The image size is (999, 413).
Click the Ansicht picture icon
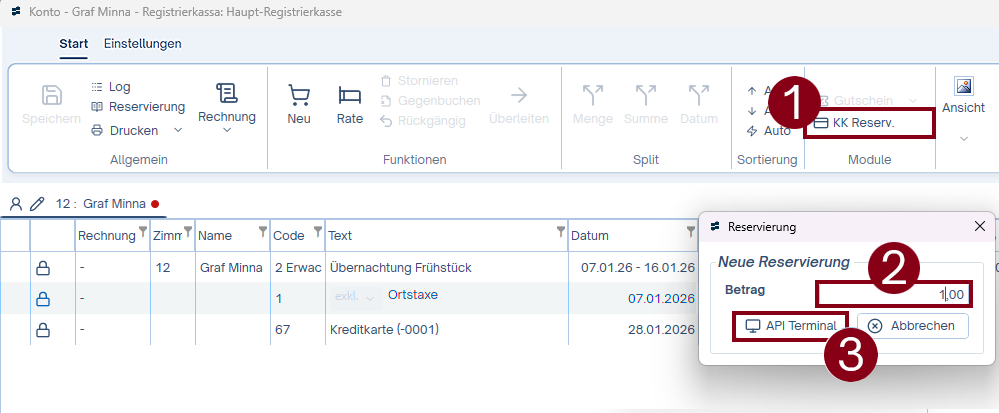[963, 87]
